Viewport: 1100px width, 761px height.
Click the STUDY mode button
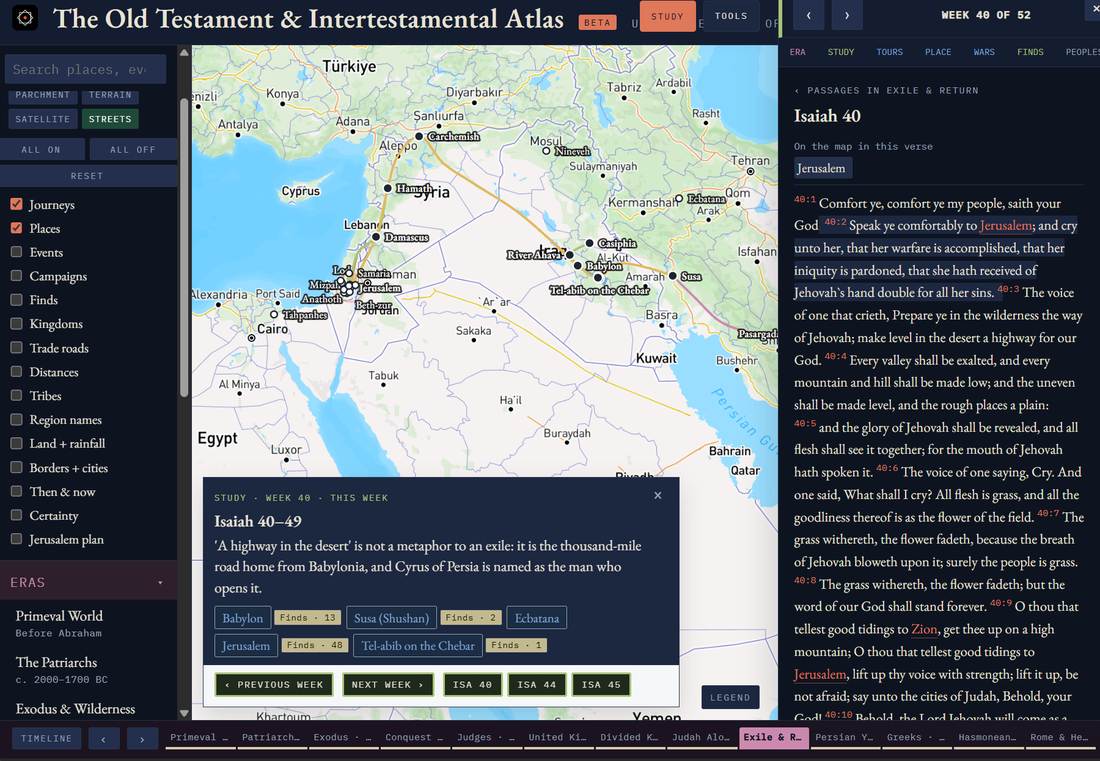tap(667, 16)
